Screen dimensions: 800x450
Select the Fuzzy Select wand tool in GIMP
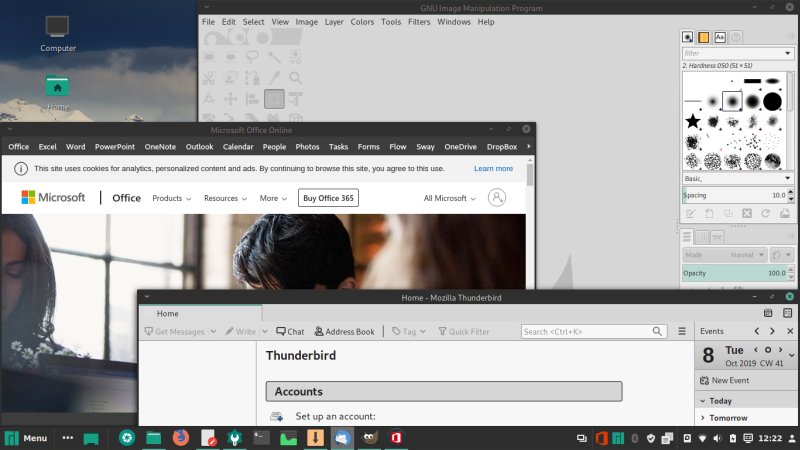point(274,57)
